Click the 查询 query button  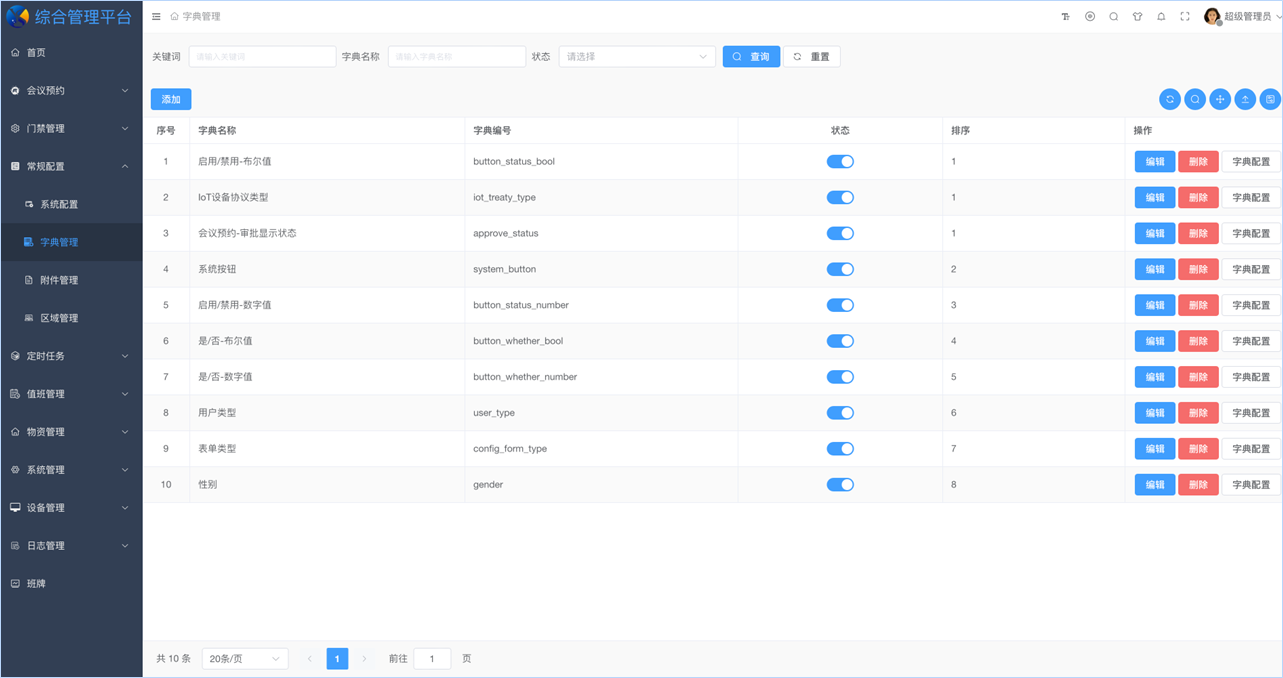(751, 56)
